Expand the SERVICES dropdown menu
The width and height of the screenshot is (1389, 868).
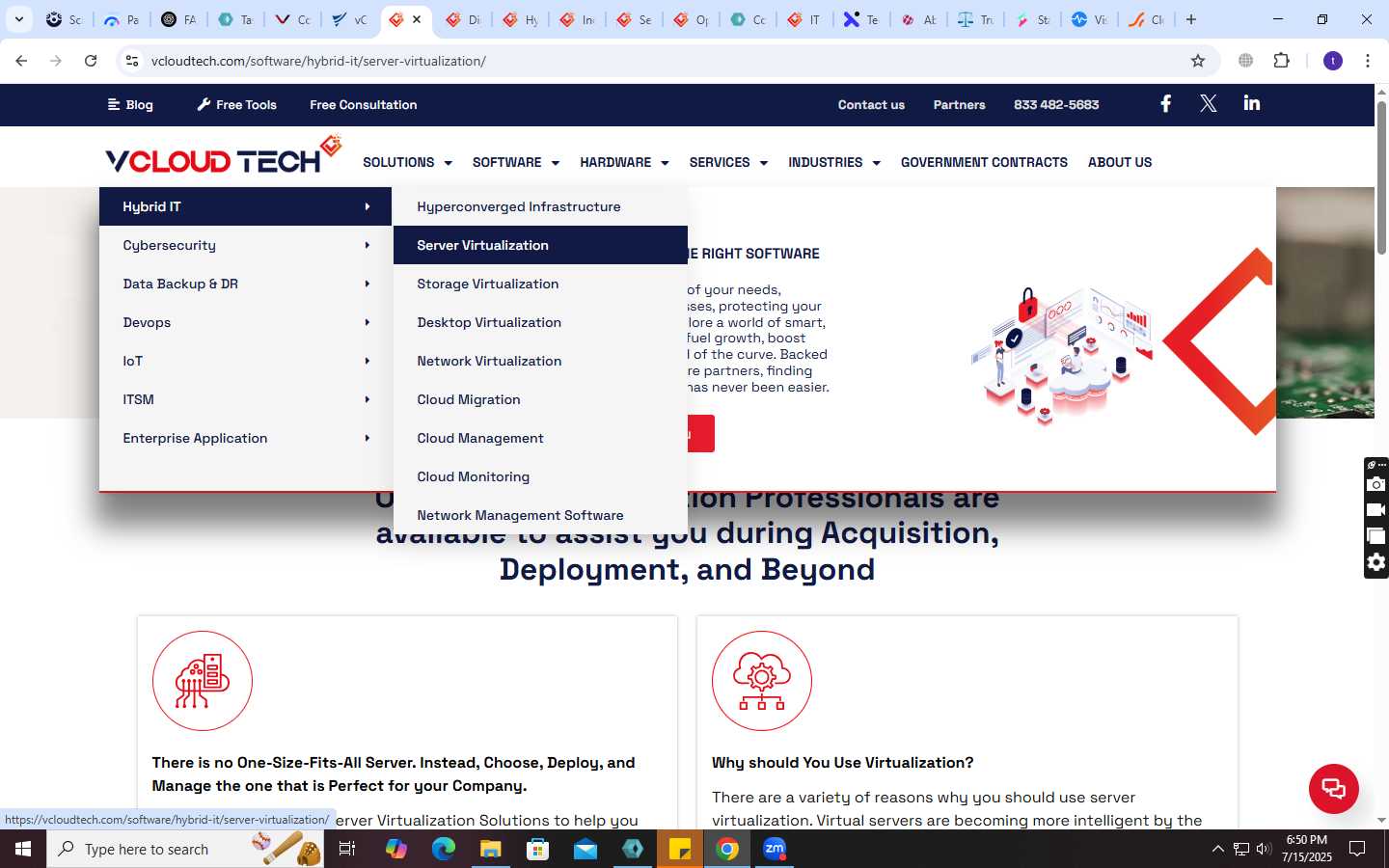728,162
